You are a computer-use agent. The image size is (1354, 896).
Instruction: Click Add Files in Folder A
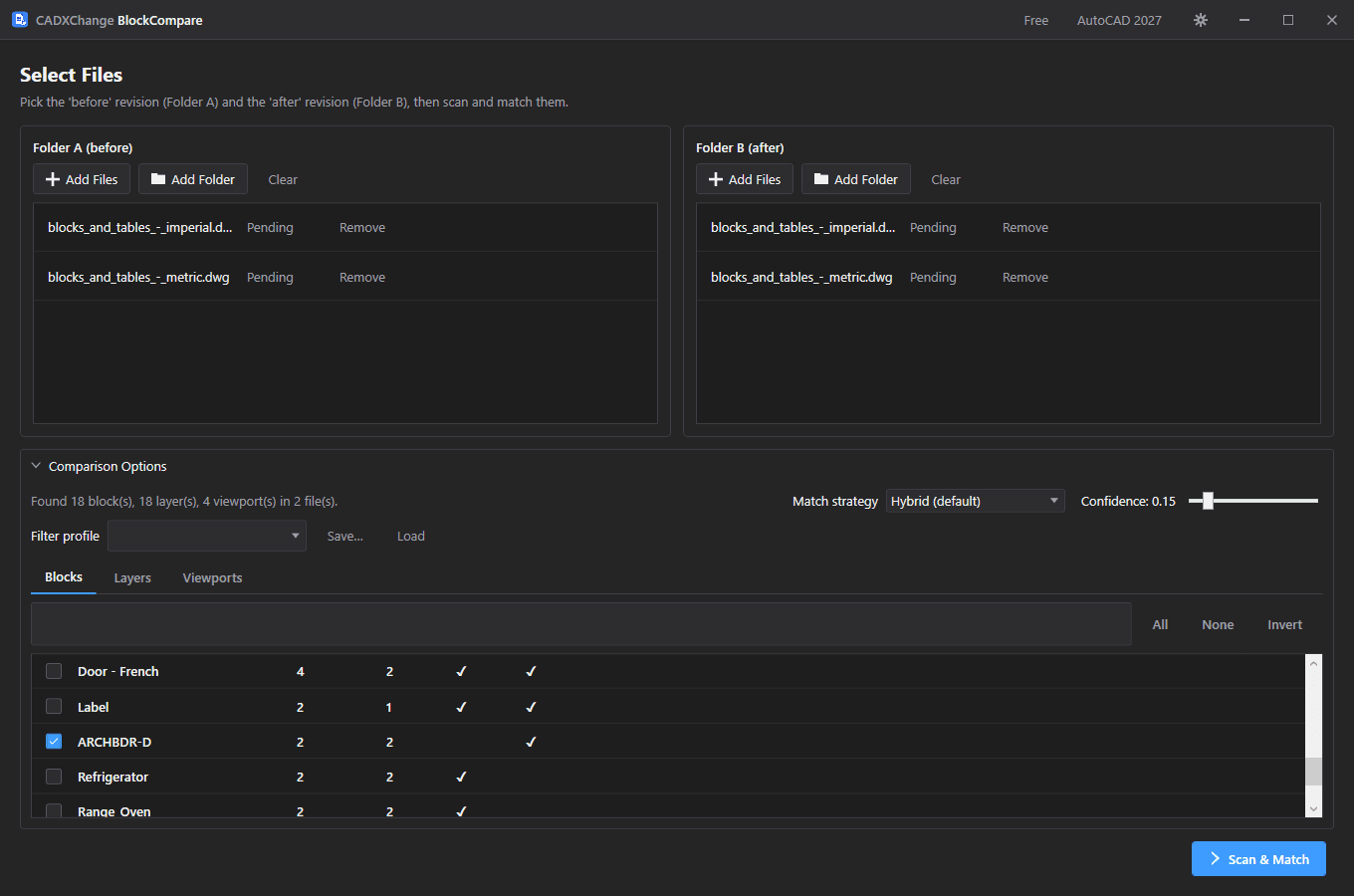click(82, 179)
